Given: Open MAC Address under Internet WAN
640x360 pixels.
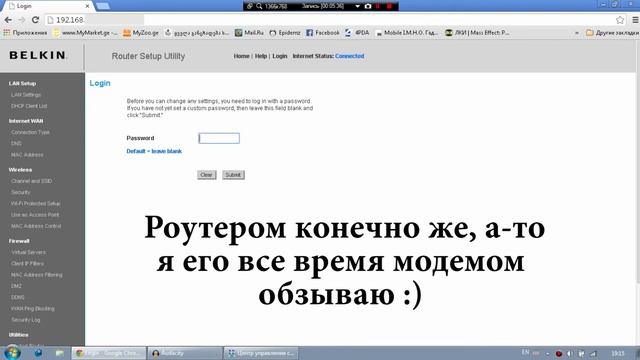Looking at the screenshot, I should tap(27, 155).
